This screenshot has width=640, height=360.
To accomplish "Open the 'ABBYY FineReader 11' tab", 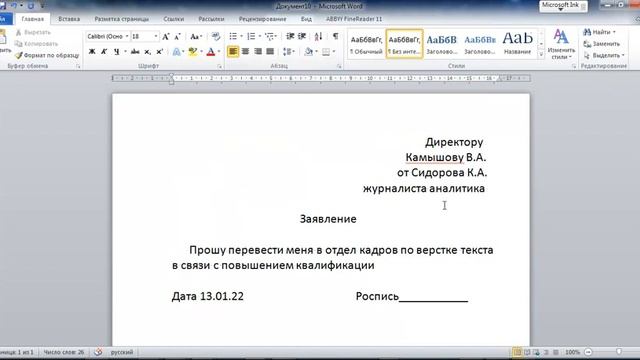I will tap(354, 19).
